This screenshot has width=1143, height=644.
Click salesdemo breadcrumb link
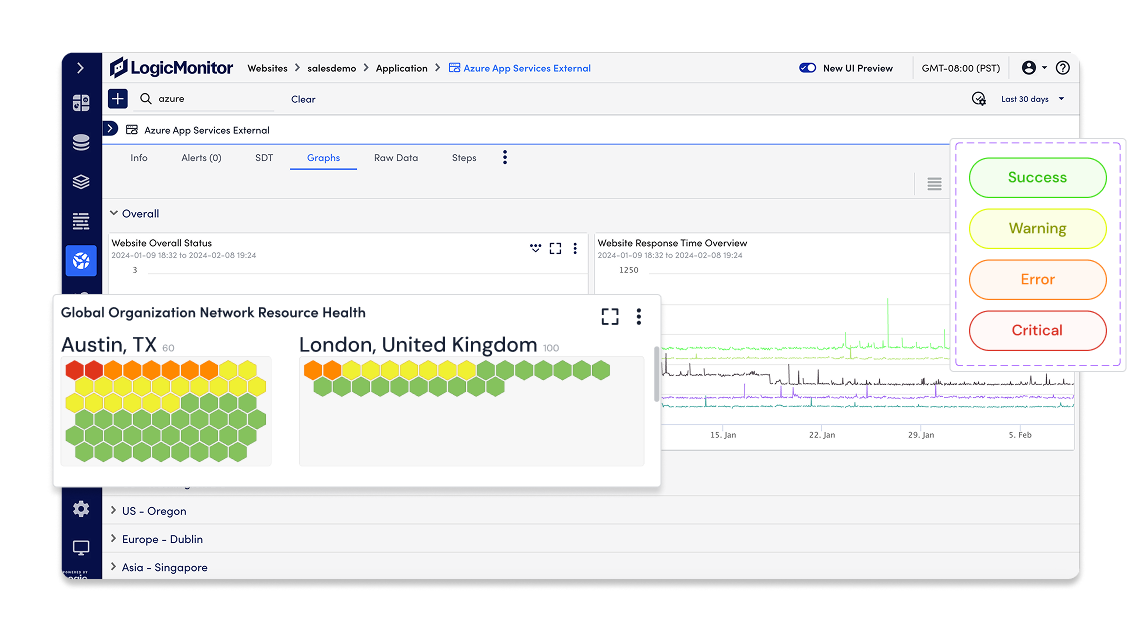click(332, 69)
